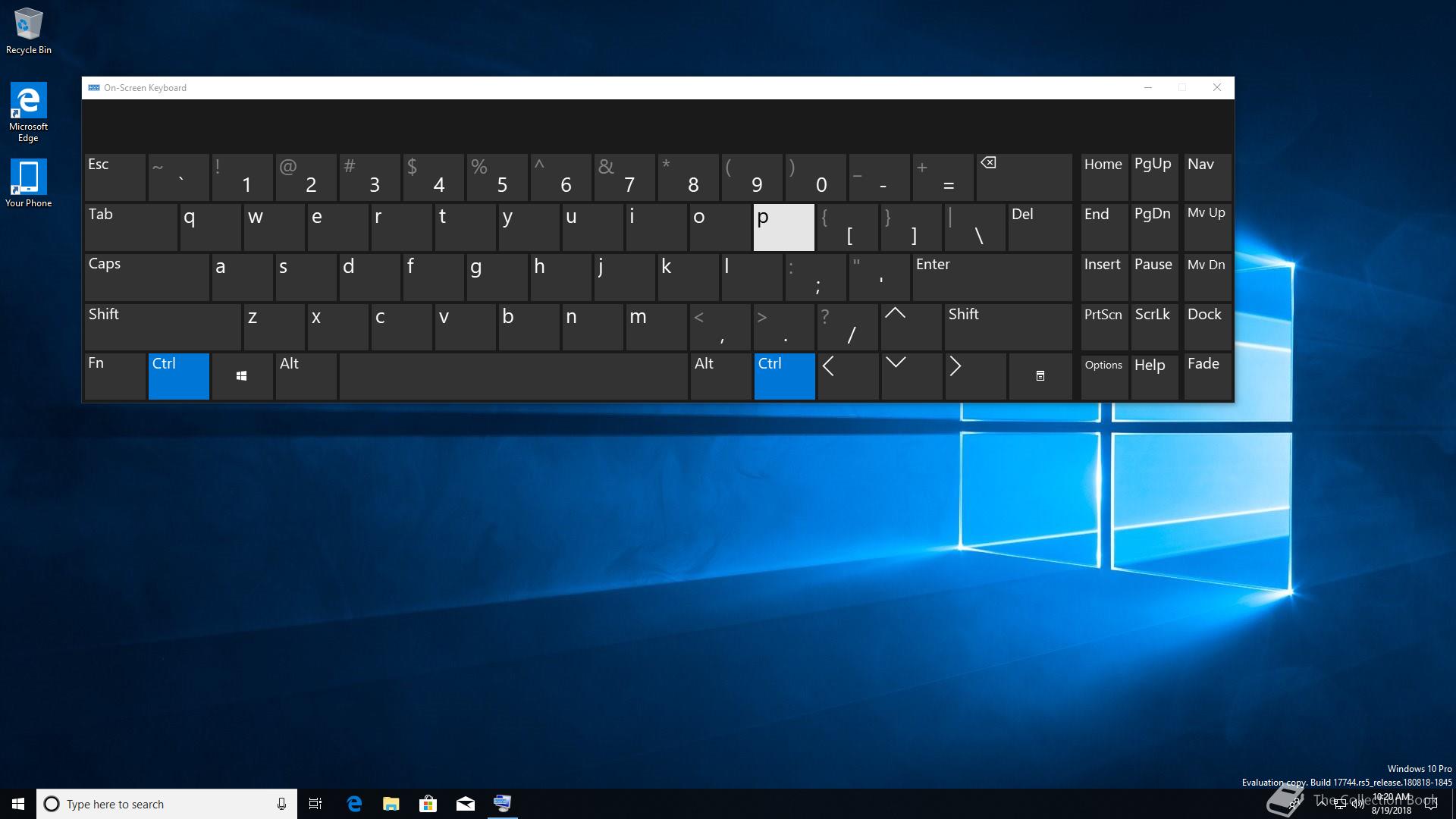Toggle the Caps lock key
Image resolution: width=1456 pixels, height=819 pixels.
(146, 277)
